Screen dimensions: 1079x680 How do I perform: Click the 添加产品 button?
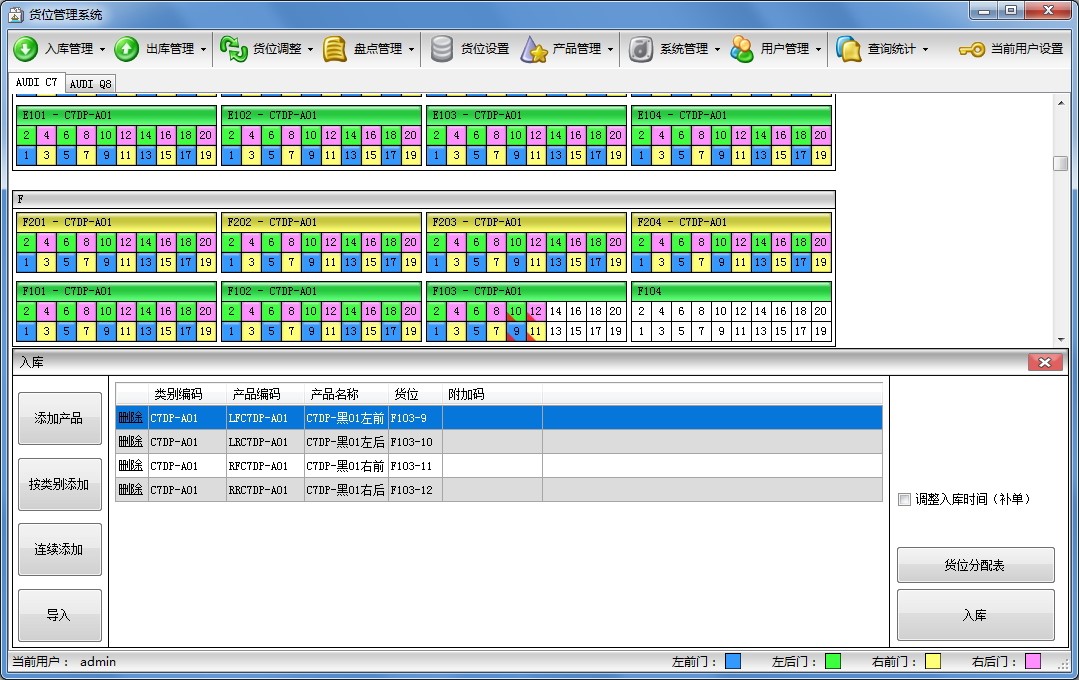59,418
